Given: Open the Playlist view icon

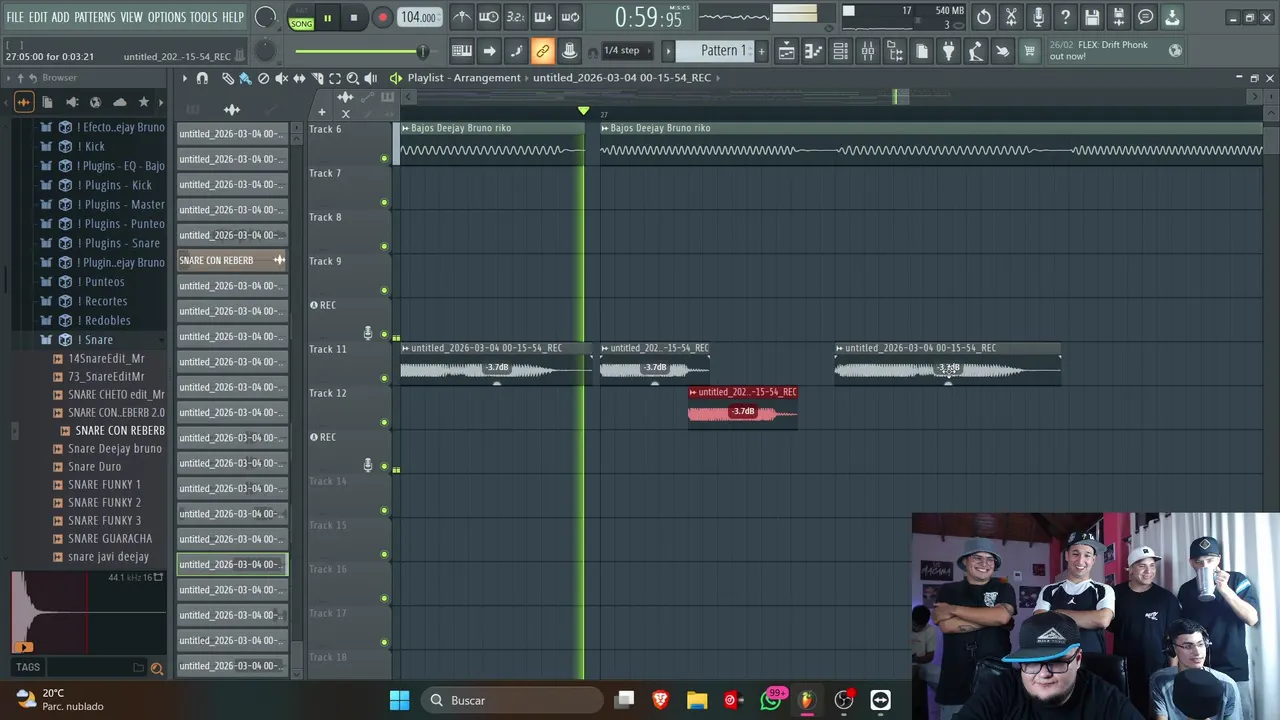Looking at the screenshot, I should click(786, 51).
